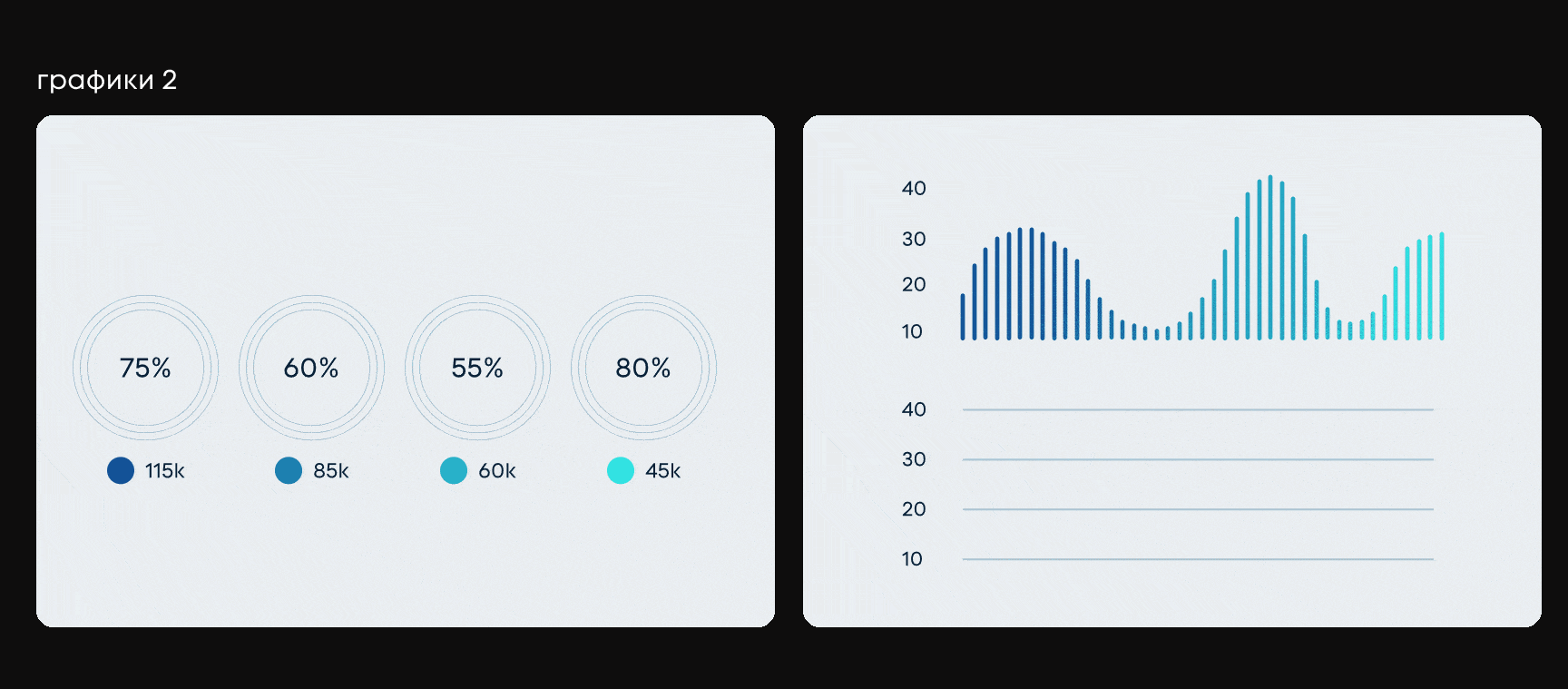The height and width of the screenshot is (689, 1568).
Task: Click the 60k legend label
Action: pos(497,471)
